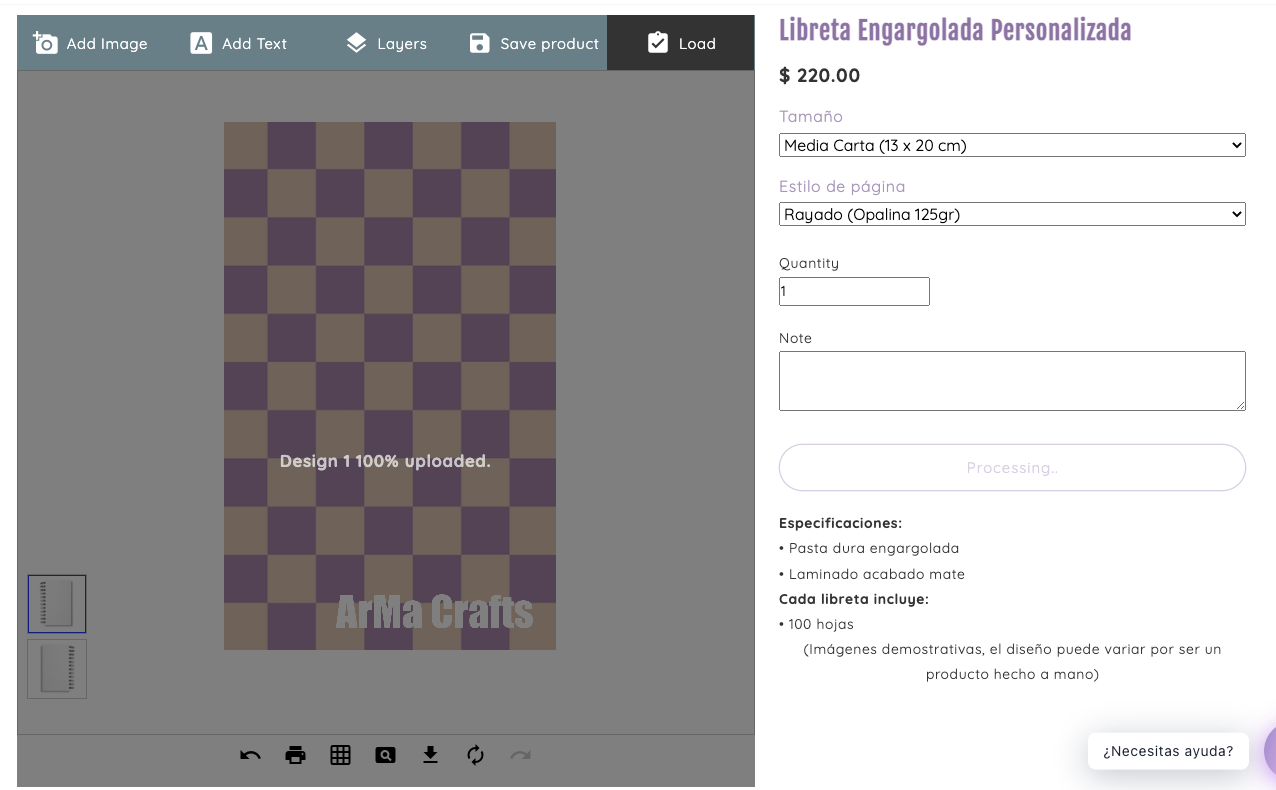1276x790 pixels.
Task: Select the front cover notebook thumbnail
Action: click(57, 604)
